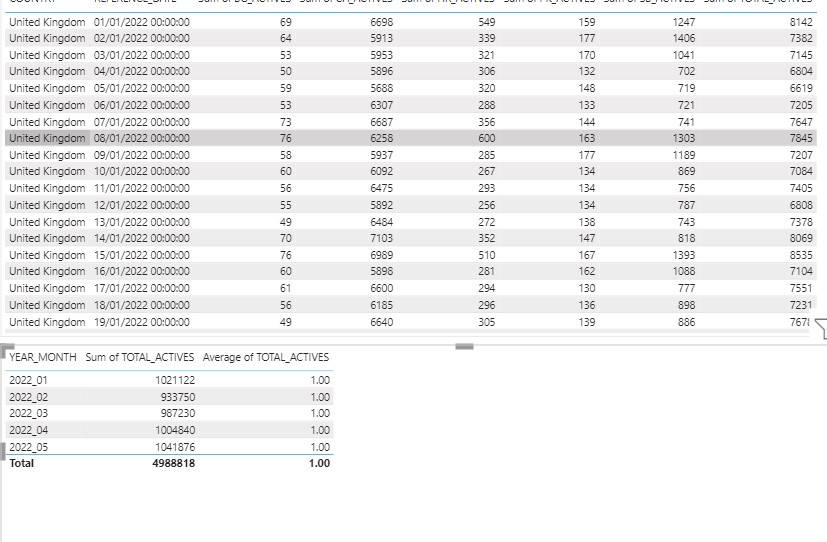Click the value 1021122
Screen dimensions: 827x542
(175, 380)
